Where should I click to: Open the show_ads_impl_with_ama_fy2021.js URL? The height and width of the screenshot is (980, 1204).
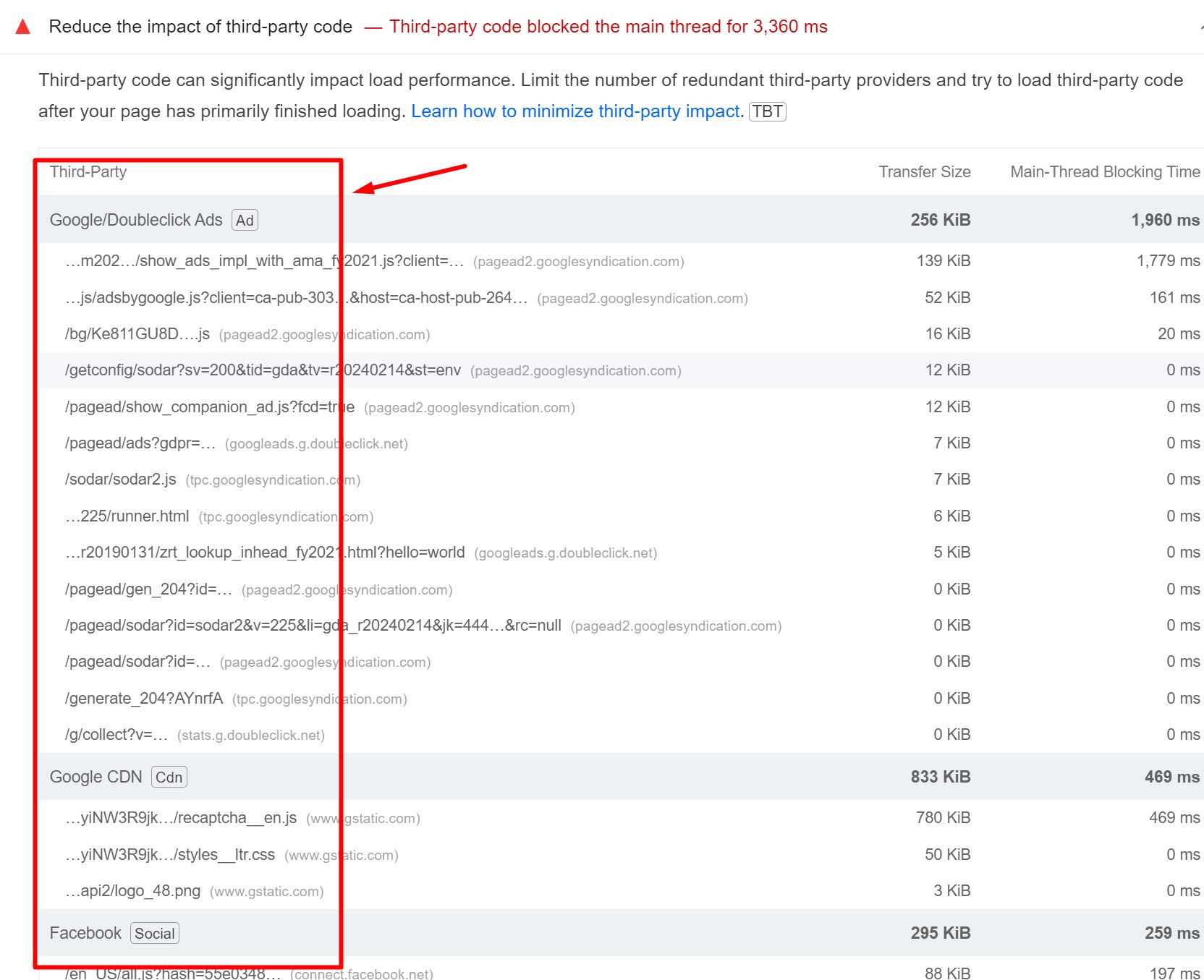tap(265, 261)
